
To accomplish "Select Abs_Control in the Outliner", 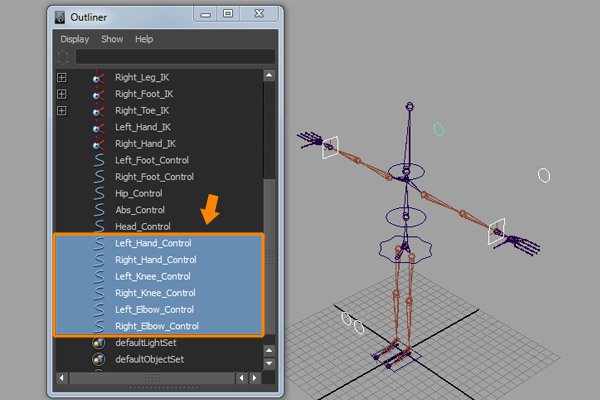I will pos(140,210).
